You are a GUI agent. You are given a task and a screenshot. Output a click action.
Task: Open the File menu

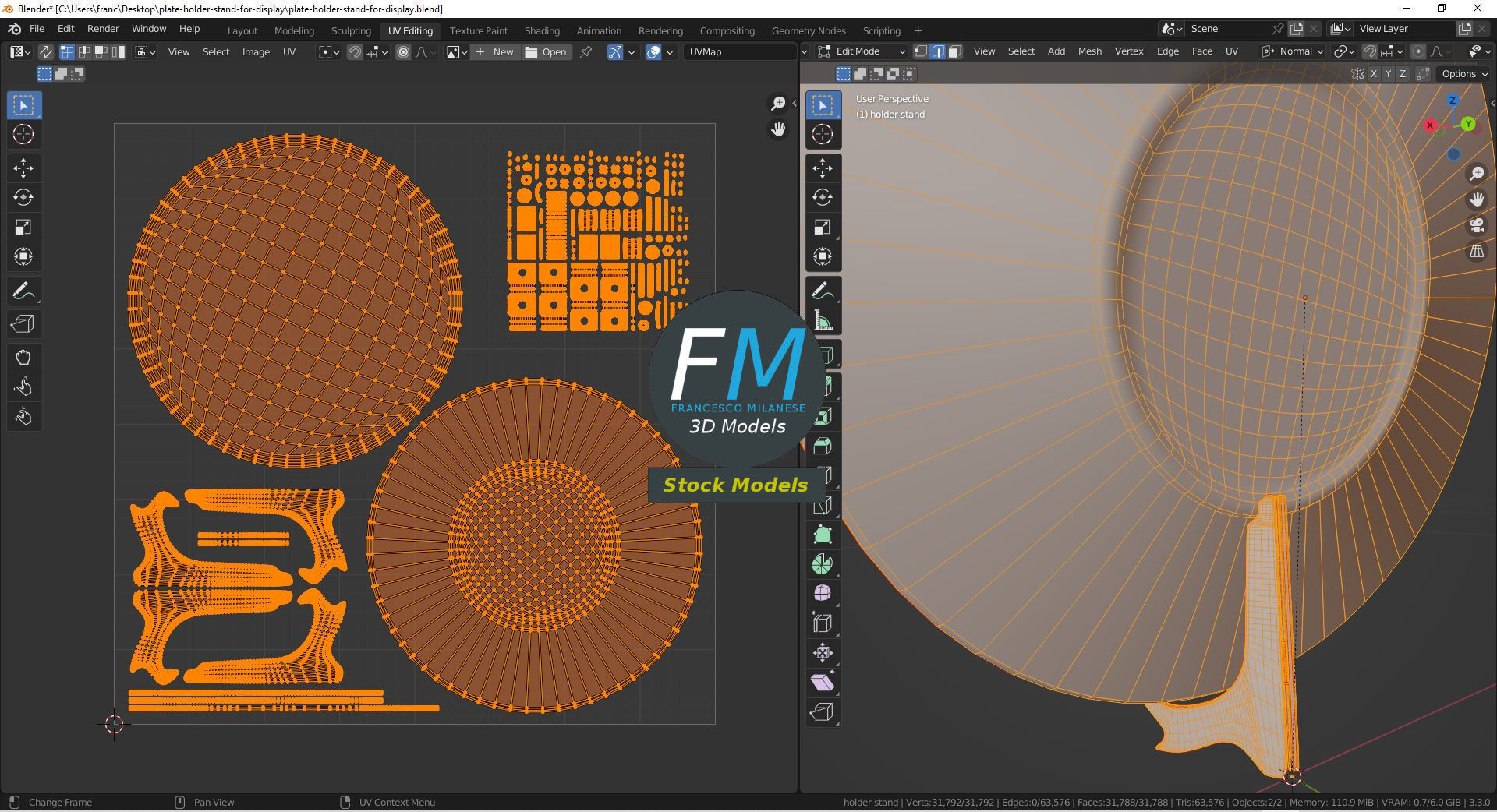37,28
